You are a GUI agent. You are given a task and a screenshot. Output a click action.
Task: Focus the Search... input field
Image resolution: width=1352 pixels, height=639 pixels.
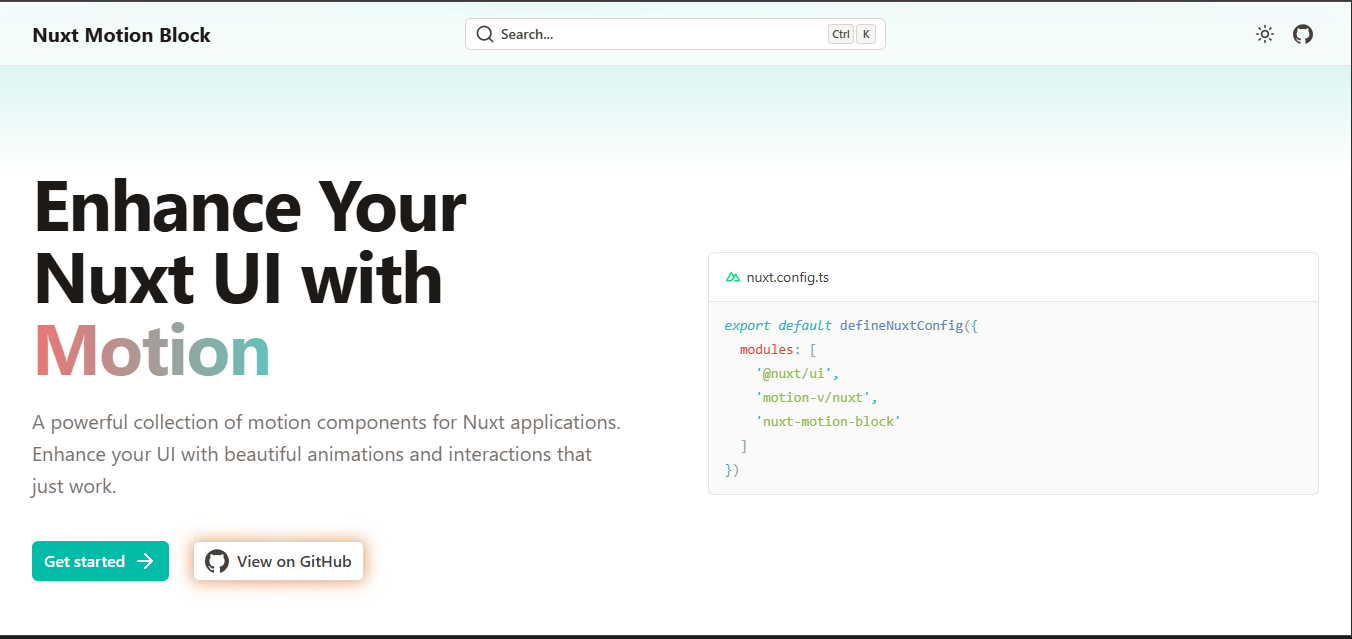[675, 34]
